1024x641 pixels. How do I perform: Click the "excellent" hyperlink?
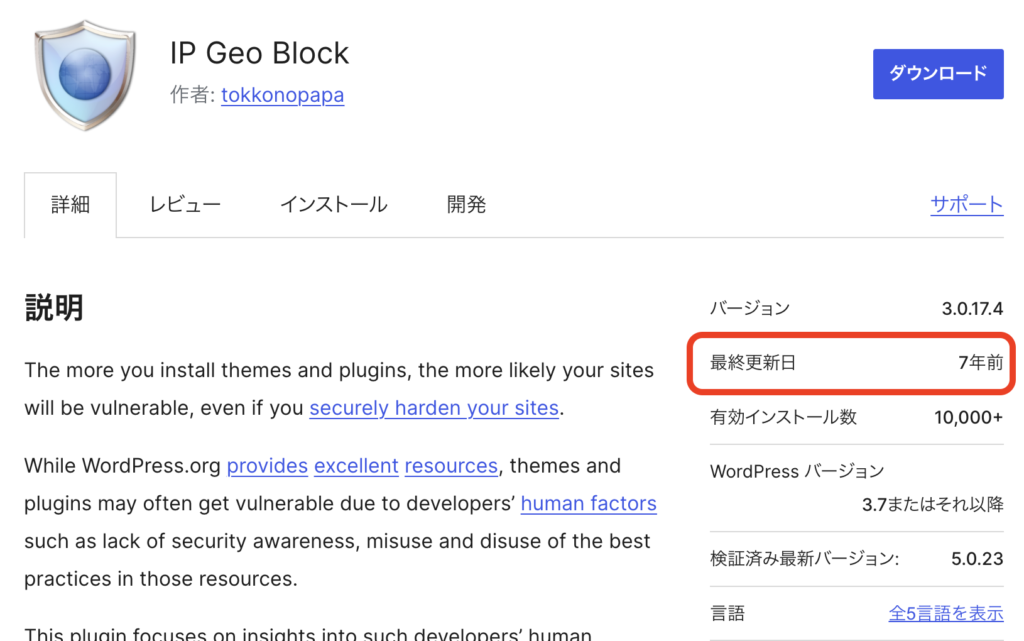356,466
